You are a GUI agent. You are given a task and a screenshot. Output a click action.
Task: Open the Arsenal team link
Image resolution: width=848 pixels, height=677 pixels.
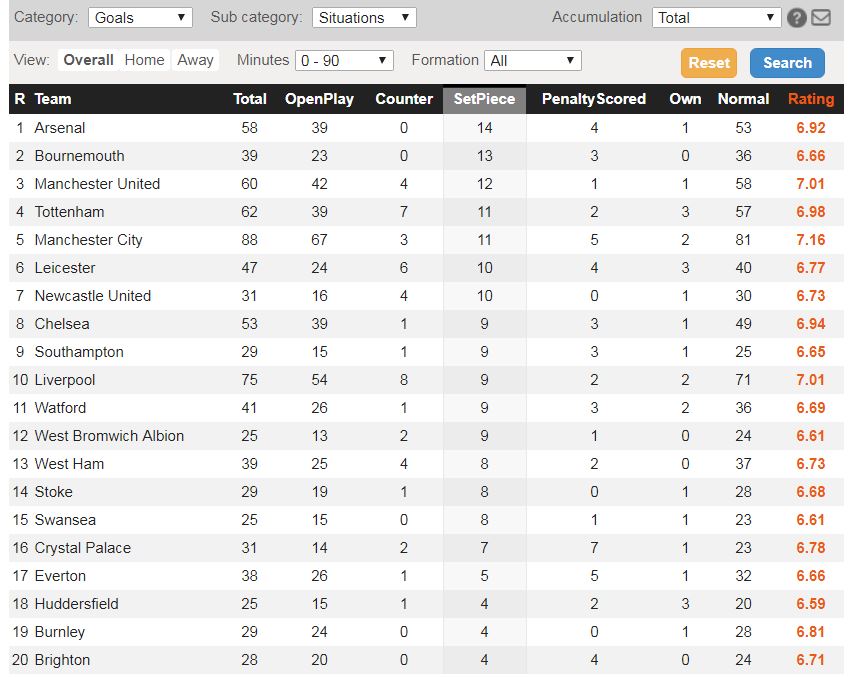(x=59, y=128)
